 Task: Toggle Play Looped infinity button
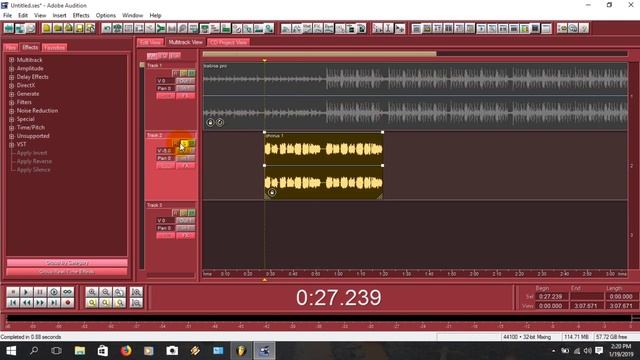tap(68, 292)
